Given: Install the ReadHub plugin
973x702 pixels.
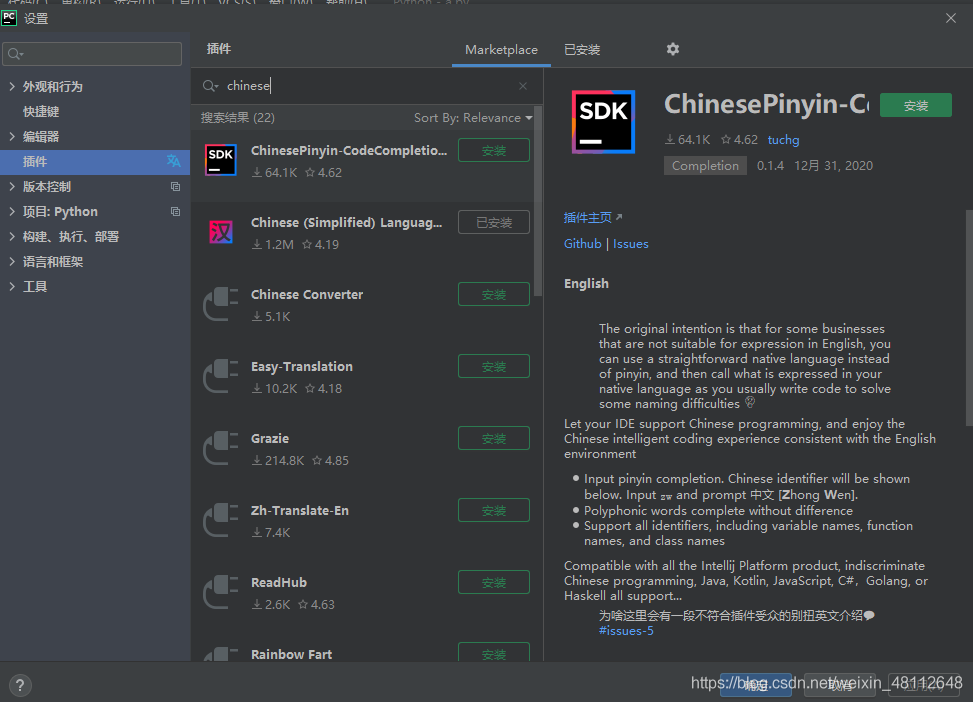Looking at the screenshot, I should click(494, 582).
